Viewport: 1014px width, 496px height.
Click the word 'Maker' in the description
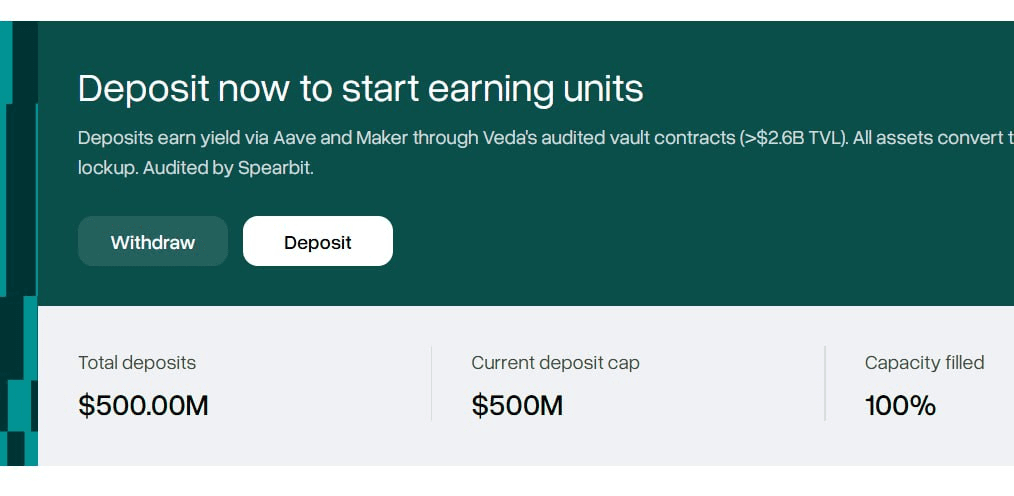pos(382,138)
